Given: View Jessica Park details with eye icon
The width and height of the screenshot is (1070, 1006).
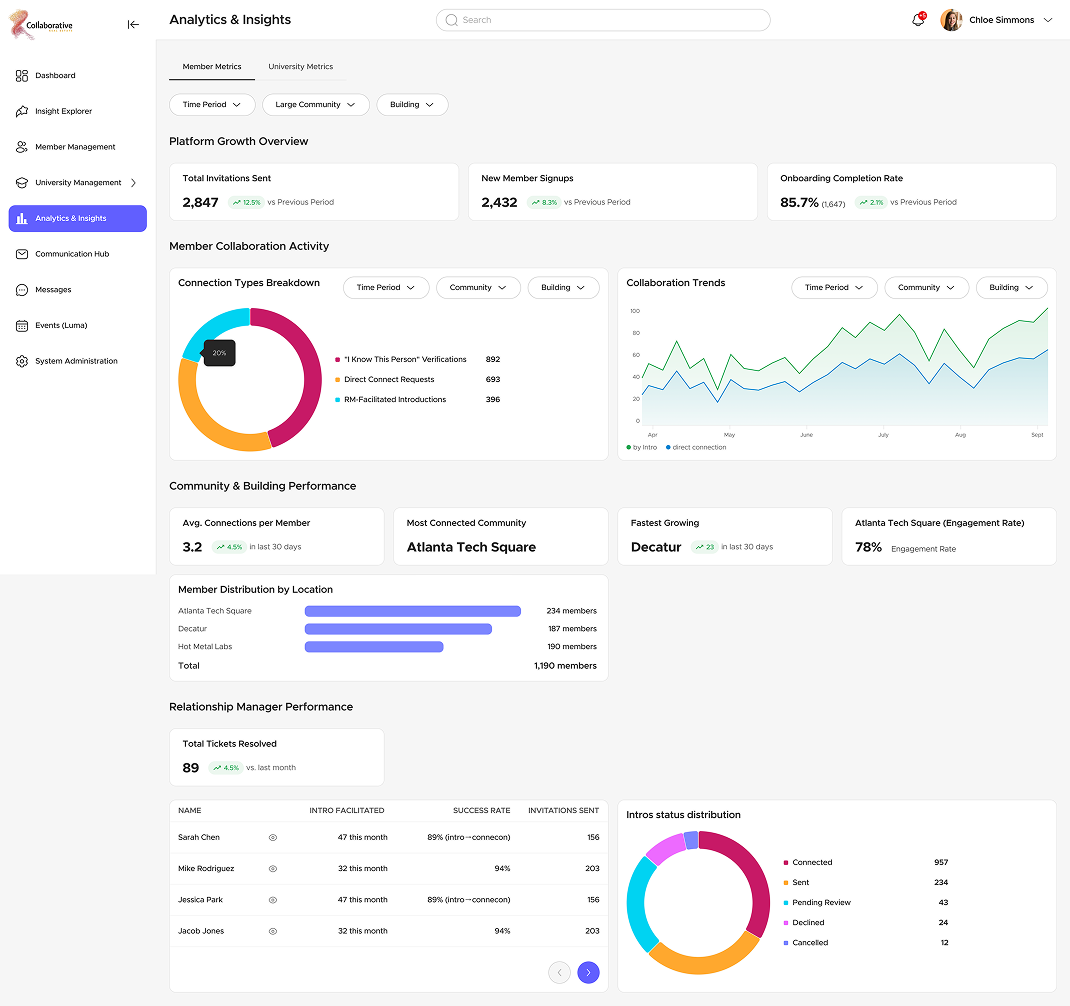Looking at the screenshot, I should [273, 900].
